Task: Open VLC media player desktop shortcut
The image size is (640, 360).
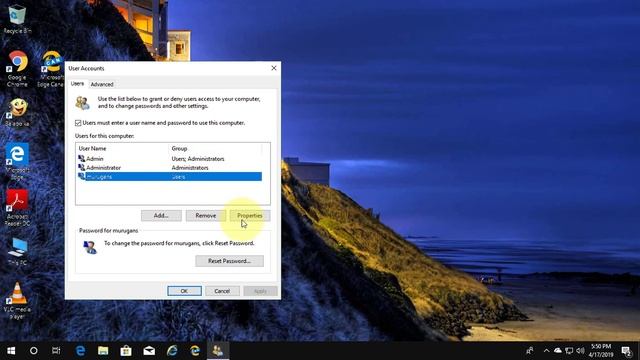Action: pos(17,300)
